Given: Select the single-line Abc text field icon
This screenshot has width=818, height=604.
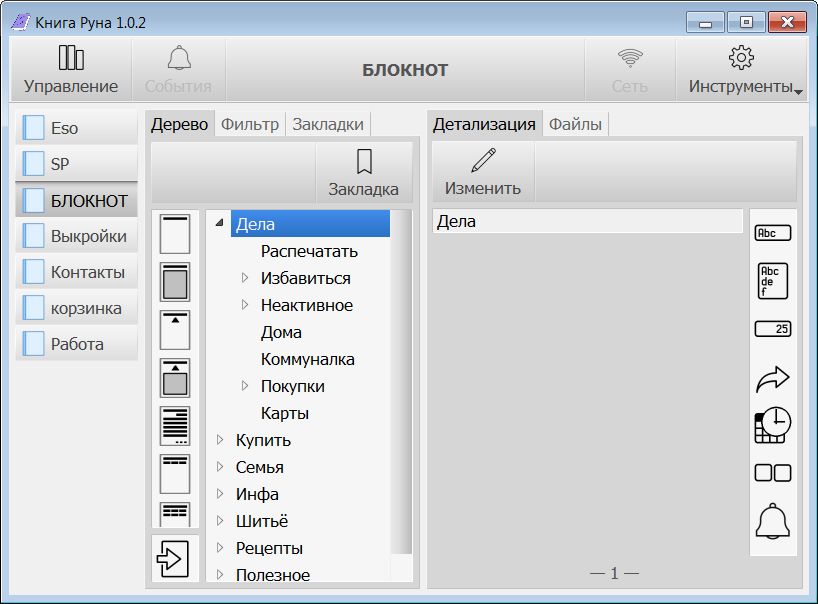Looking at the screenshot, I should point(773,233).
